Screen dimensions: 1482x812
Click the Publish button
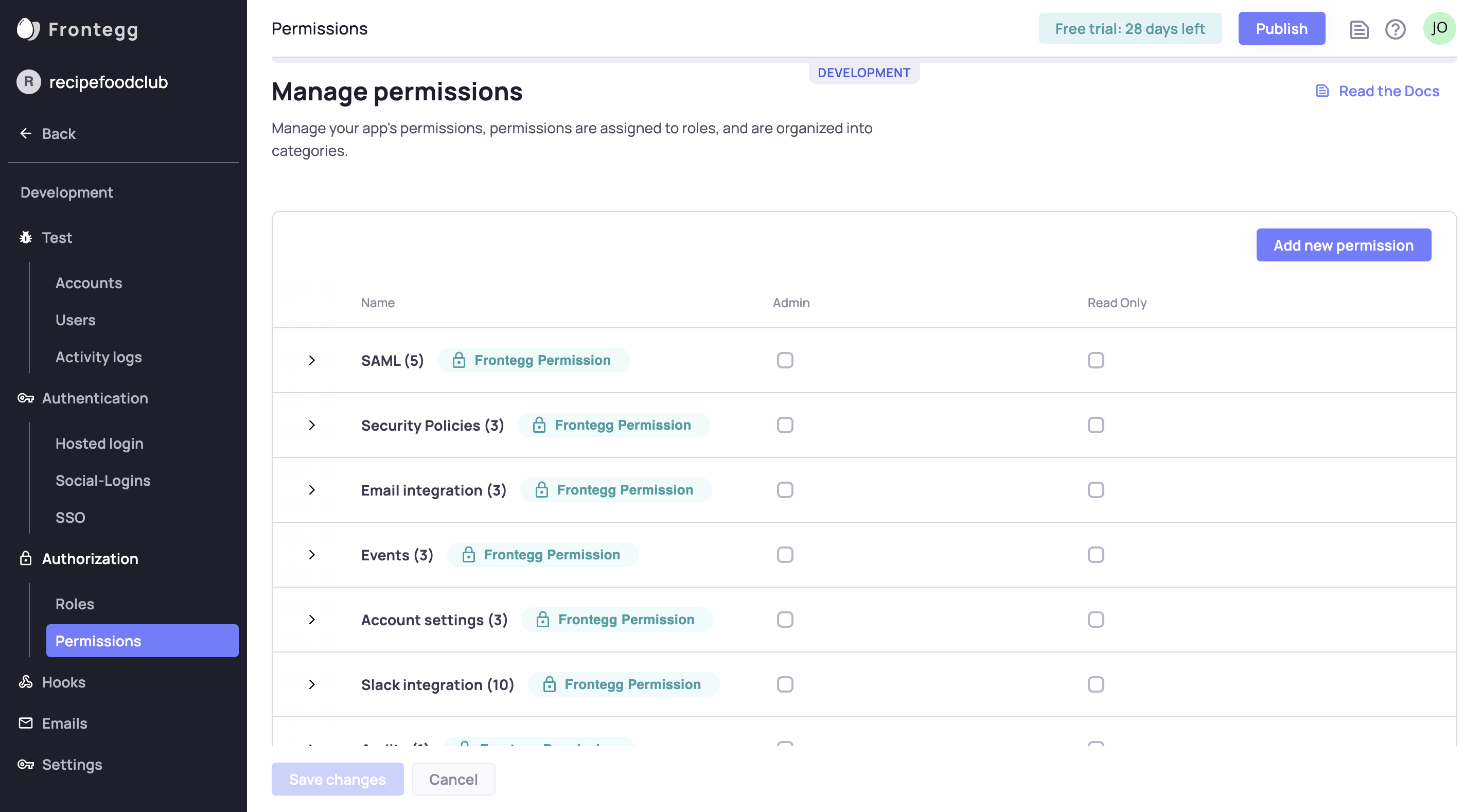click(1281, 28)
